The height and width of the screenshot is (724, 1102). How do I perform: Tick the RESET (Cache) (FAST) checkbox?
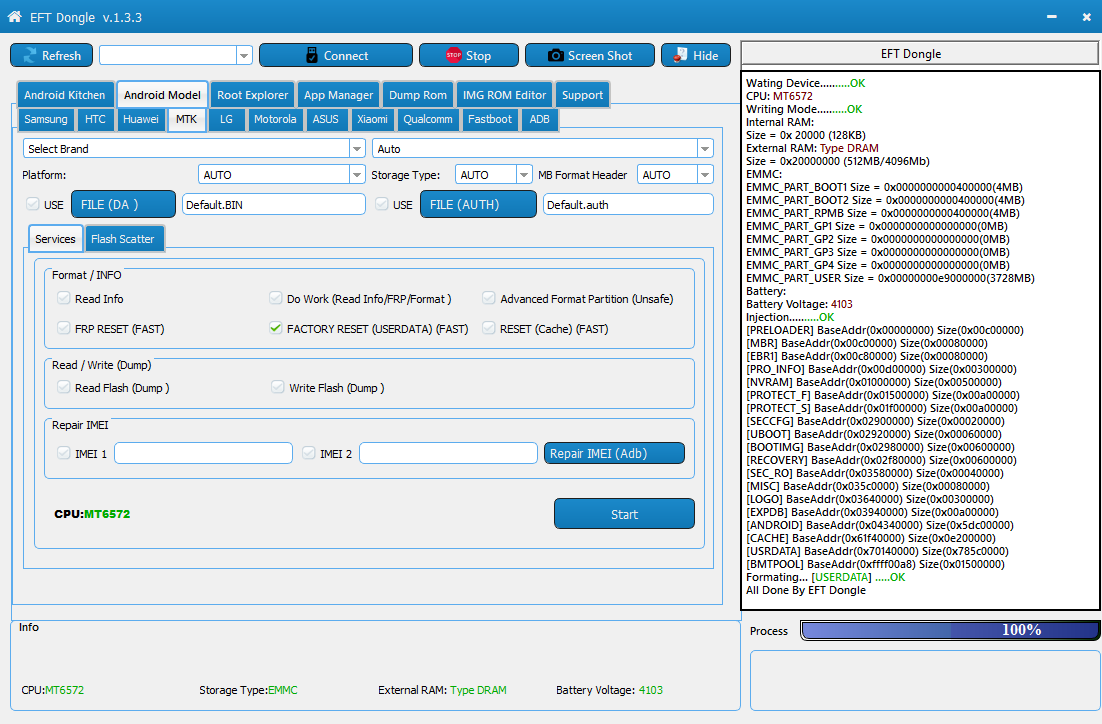(488, 328)
